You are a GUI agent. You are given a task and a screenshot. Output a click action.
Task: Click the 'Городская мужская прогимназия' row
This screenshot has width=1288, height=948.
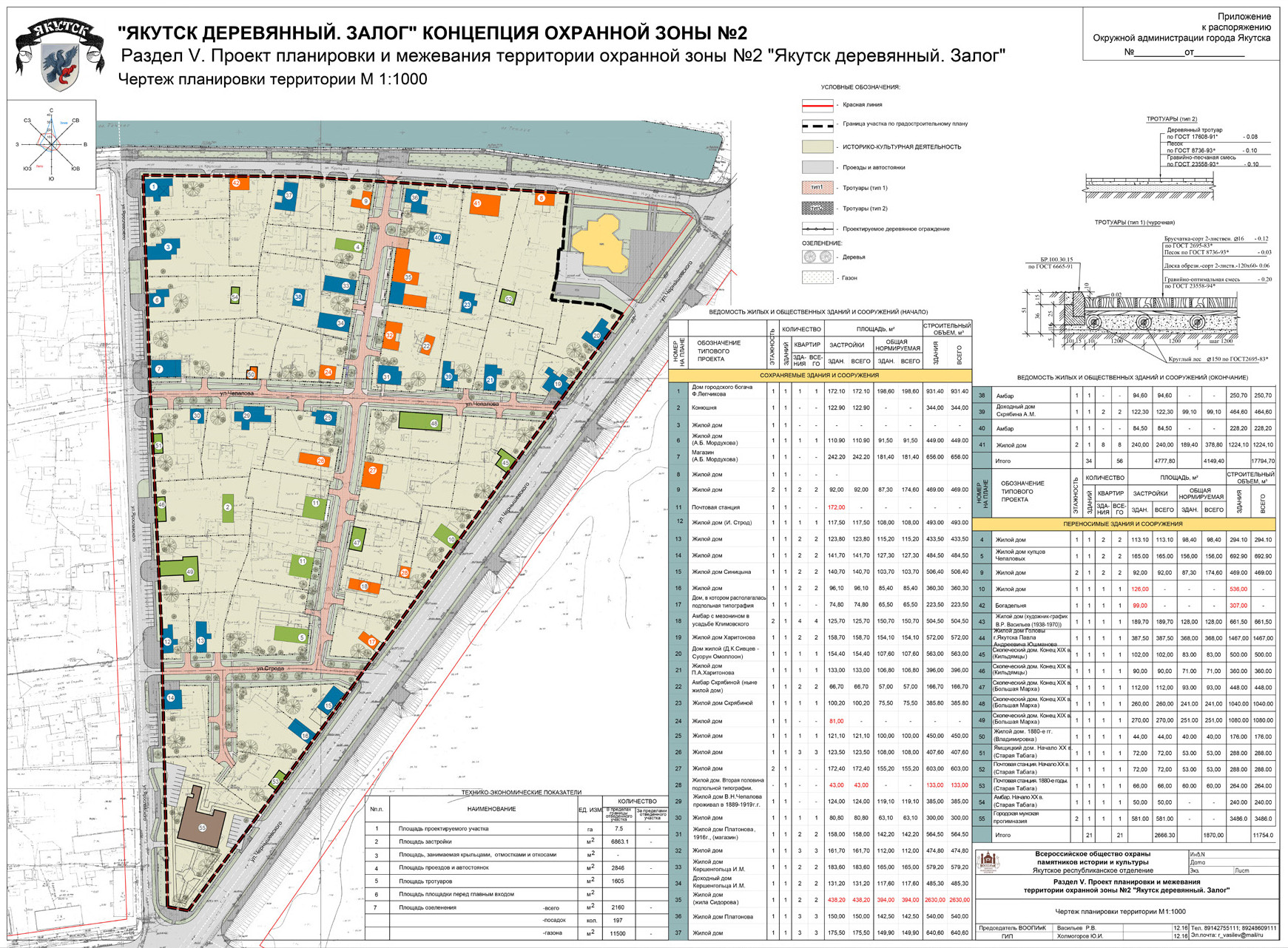pyautogui.click(x=1123, y=818)
